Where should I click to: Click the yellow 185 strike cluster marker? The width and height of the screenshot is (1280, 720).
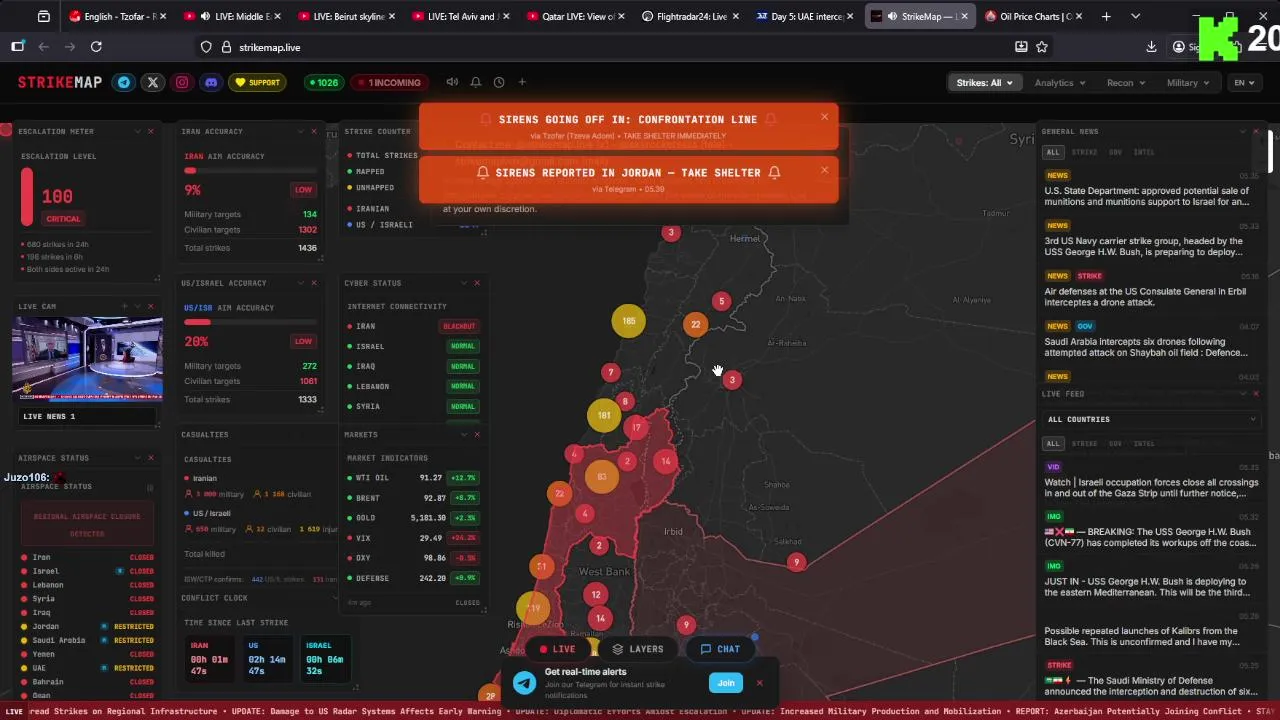628,321
